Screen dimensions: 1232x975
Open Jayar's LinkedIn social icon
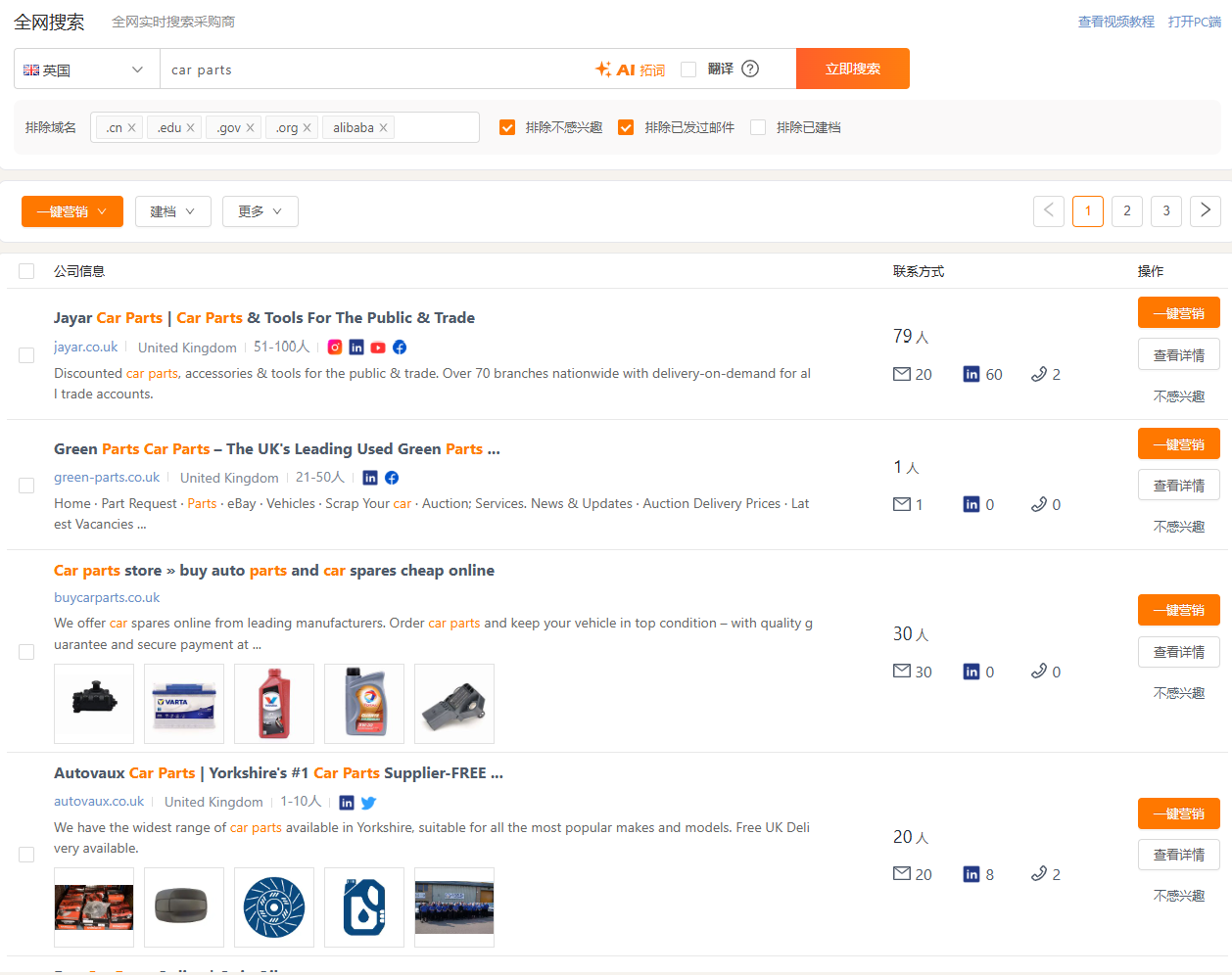(x=356, y=348)
